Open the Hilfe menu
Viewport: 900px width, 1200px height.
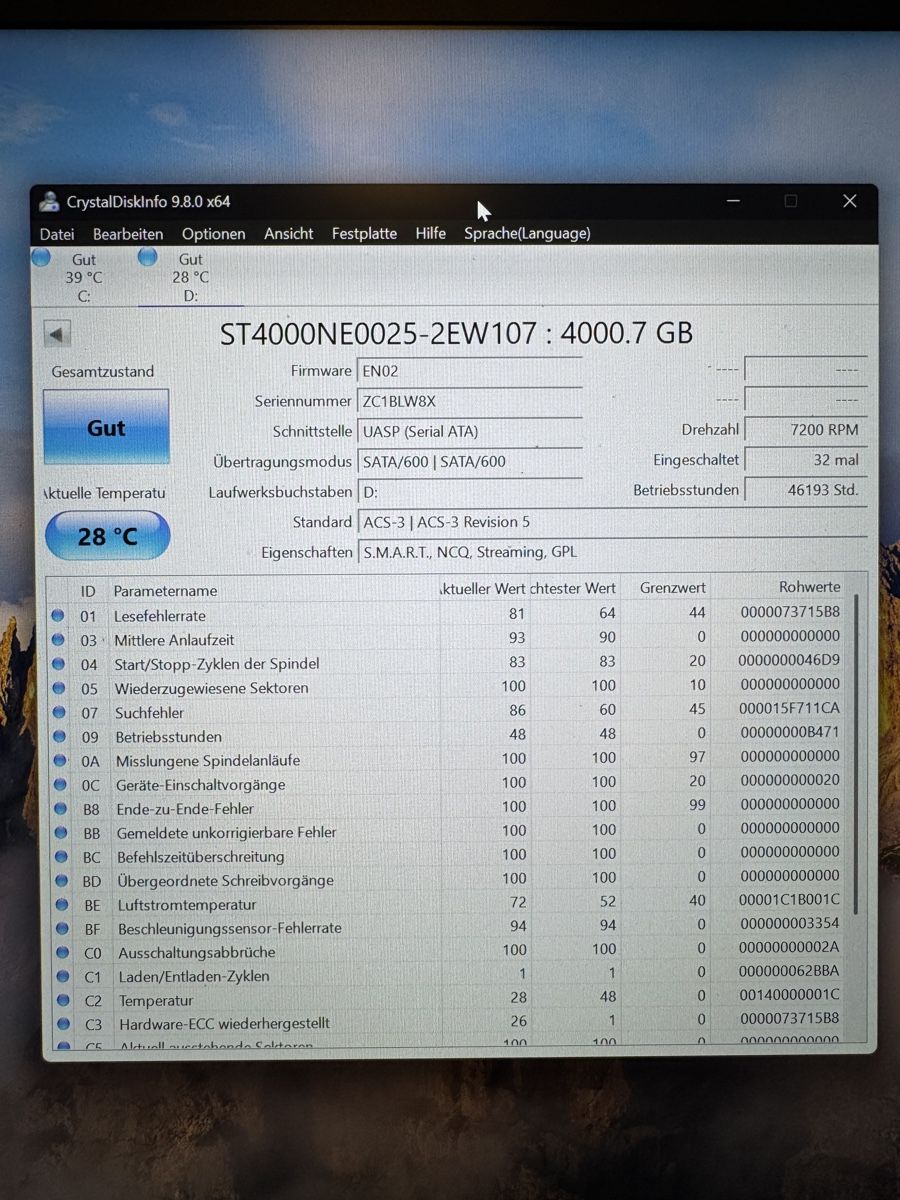click(x=431, y=233)
